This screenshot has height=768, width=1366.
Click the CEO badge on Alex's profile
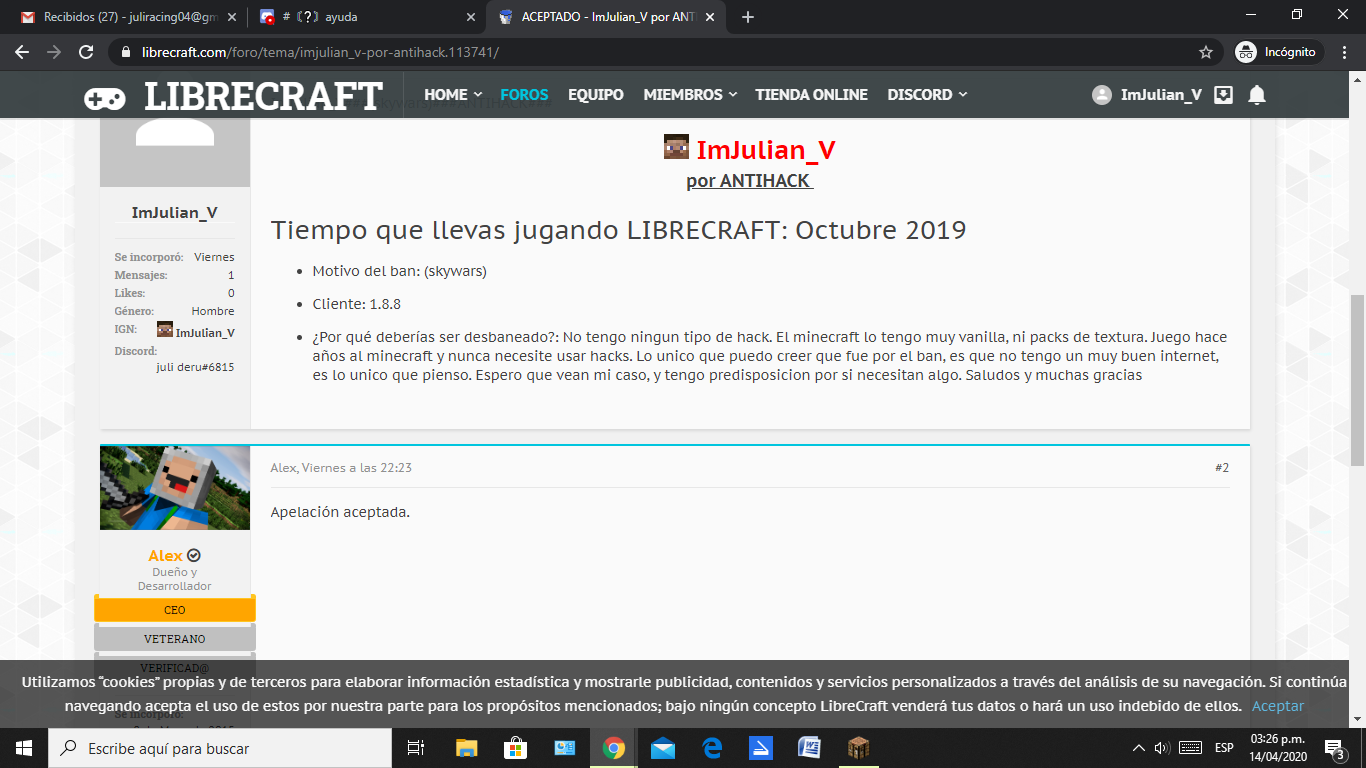(x=175, y=610)
